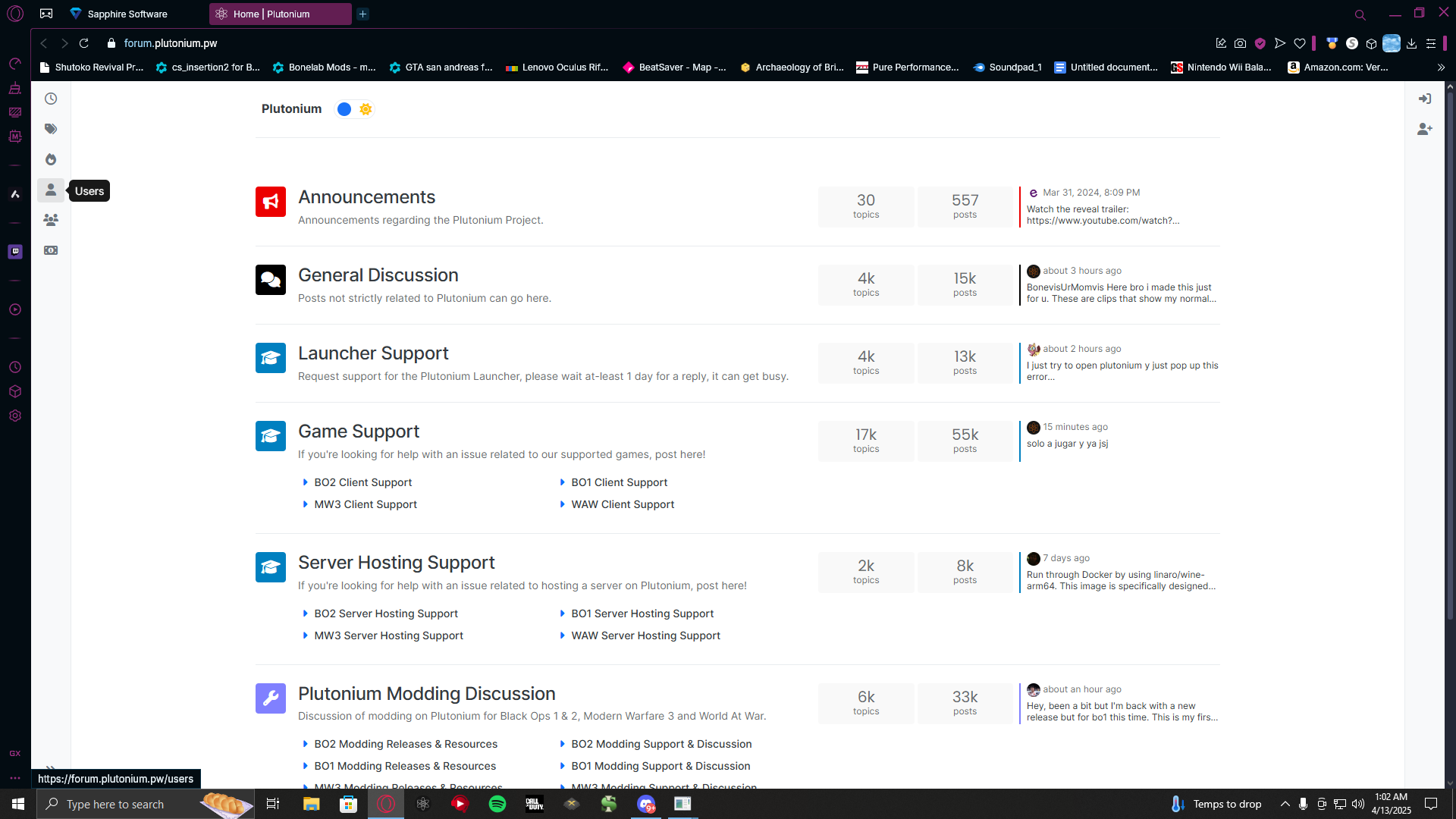Open the Announcements latest post preview
This screenshot has width=1456, height=819.
(1103, 215)
